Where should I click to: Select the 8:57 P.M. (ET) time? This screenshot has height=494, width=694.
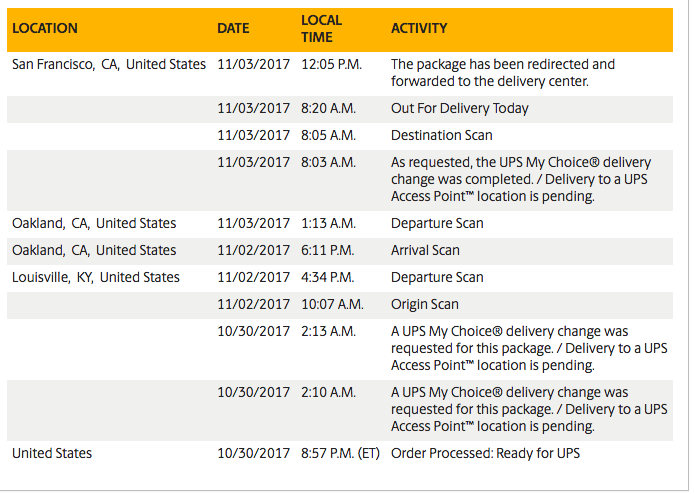(x=340, y=454)
